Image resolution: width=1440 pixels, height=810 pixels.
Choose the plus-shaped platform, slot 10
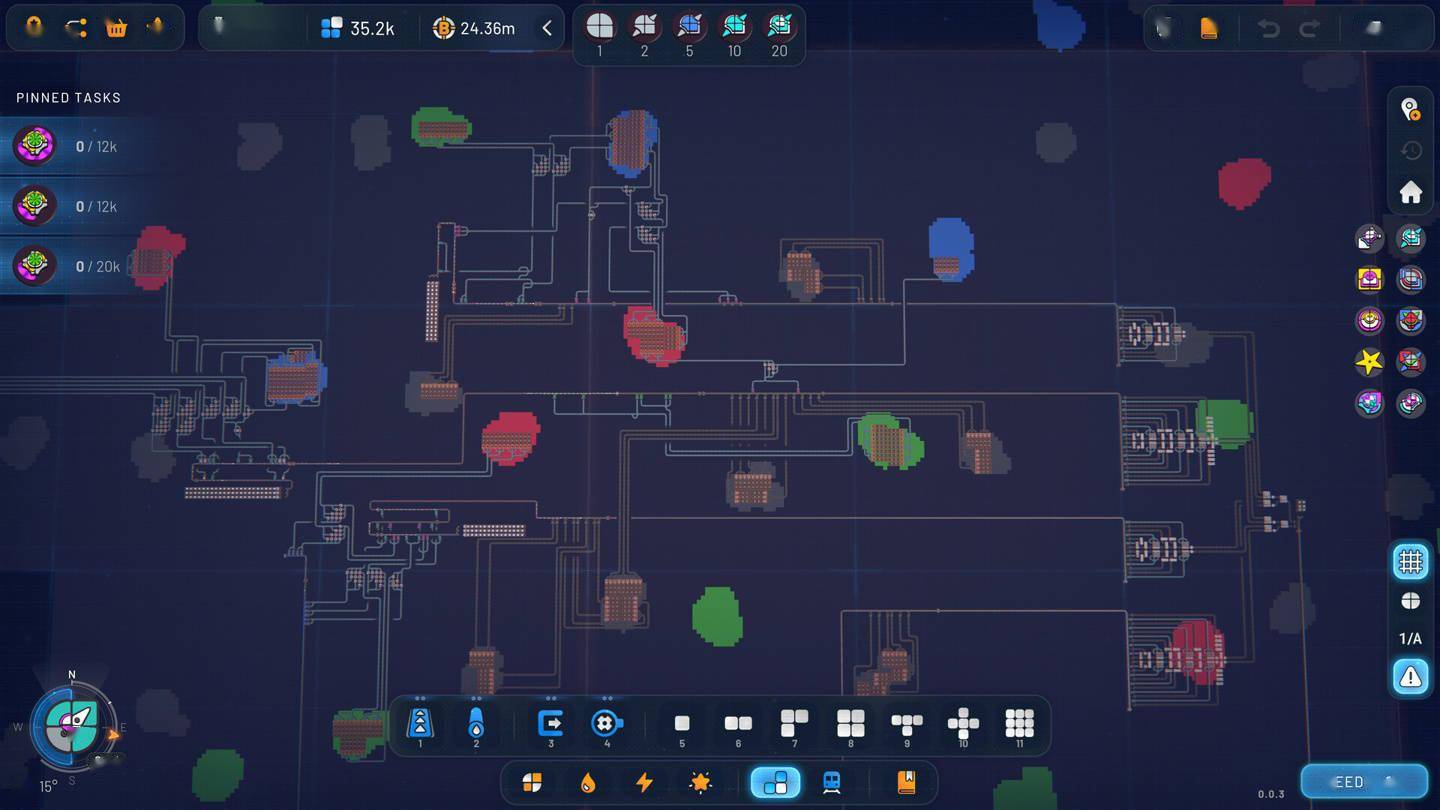963,723
